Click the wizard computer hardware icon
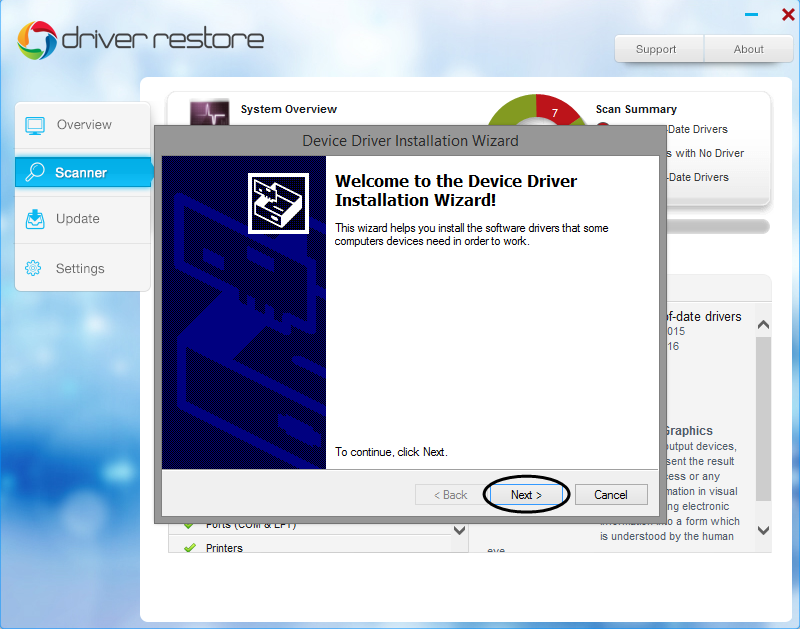This screenshot has height=629, width=800. [x=278, y=203]
